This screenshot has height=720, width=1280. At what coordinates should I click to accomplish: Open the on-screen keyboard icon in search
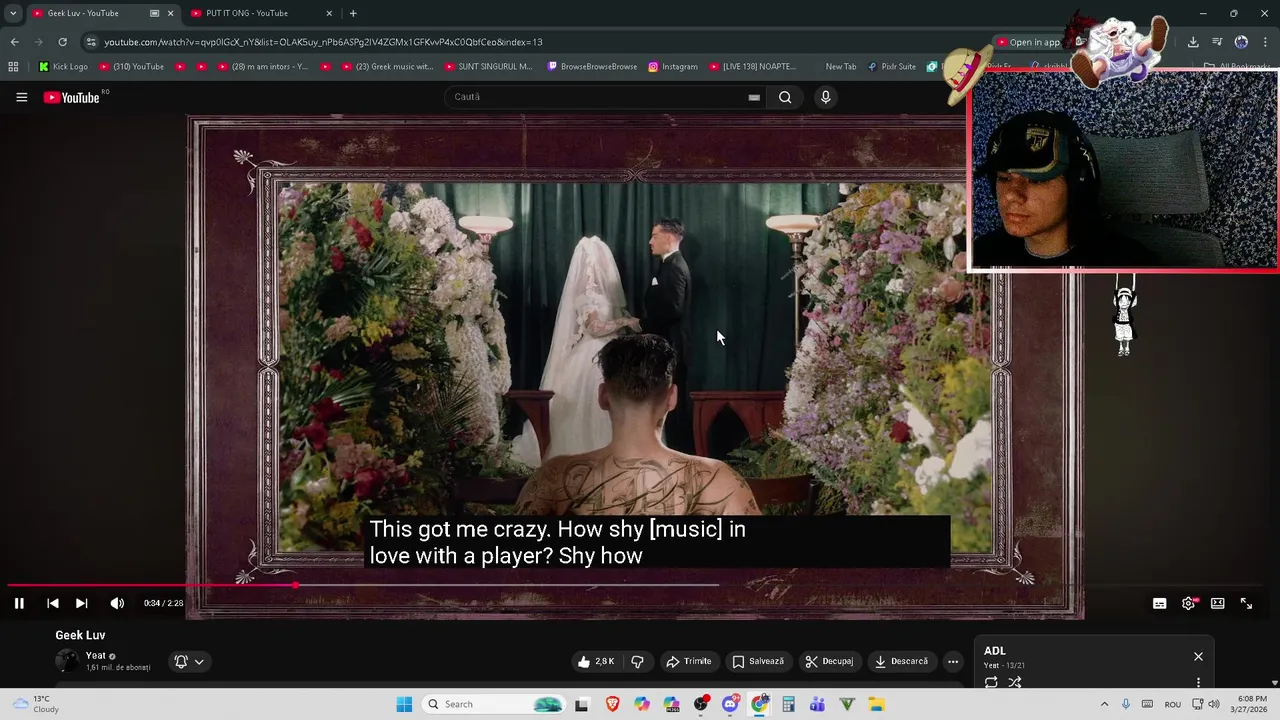pos(754,97)
